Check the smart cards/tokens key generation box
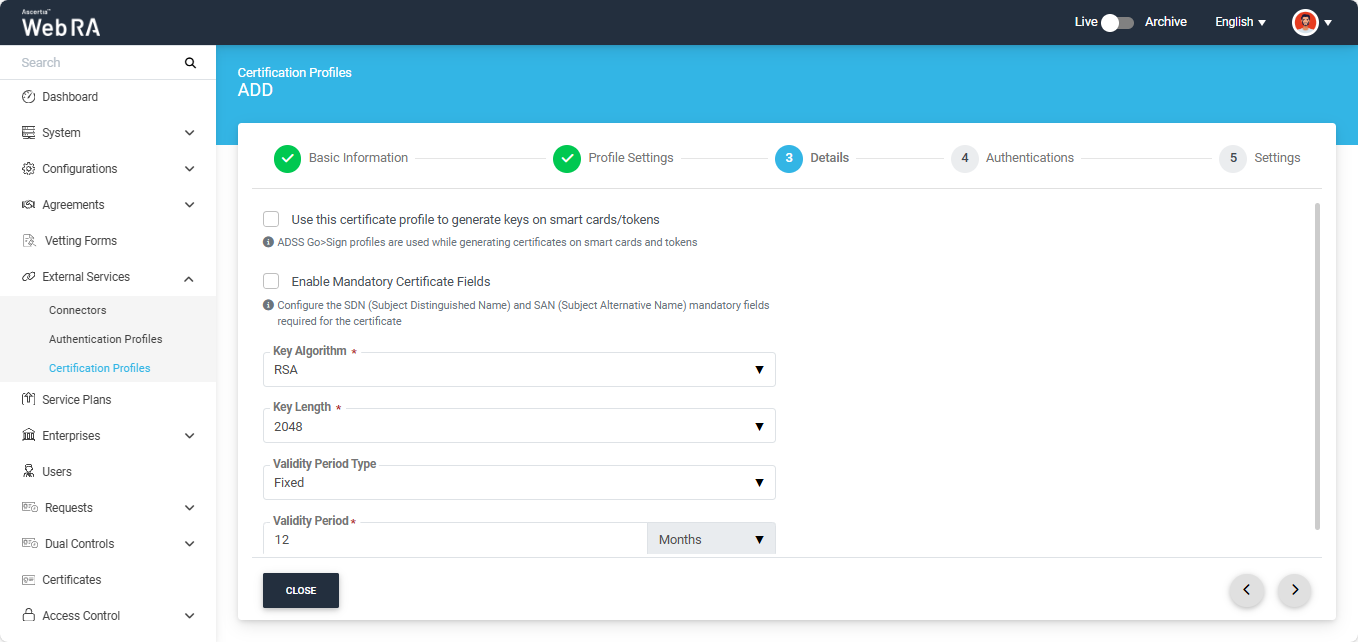 click(271, 219)
